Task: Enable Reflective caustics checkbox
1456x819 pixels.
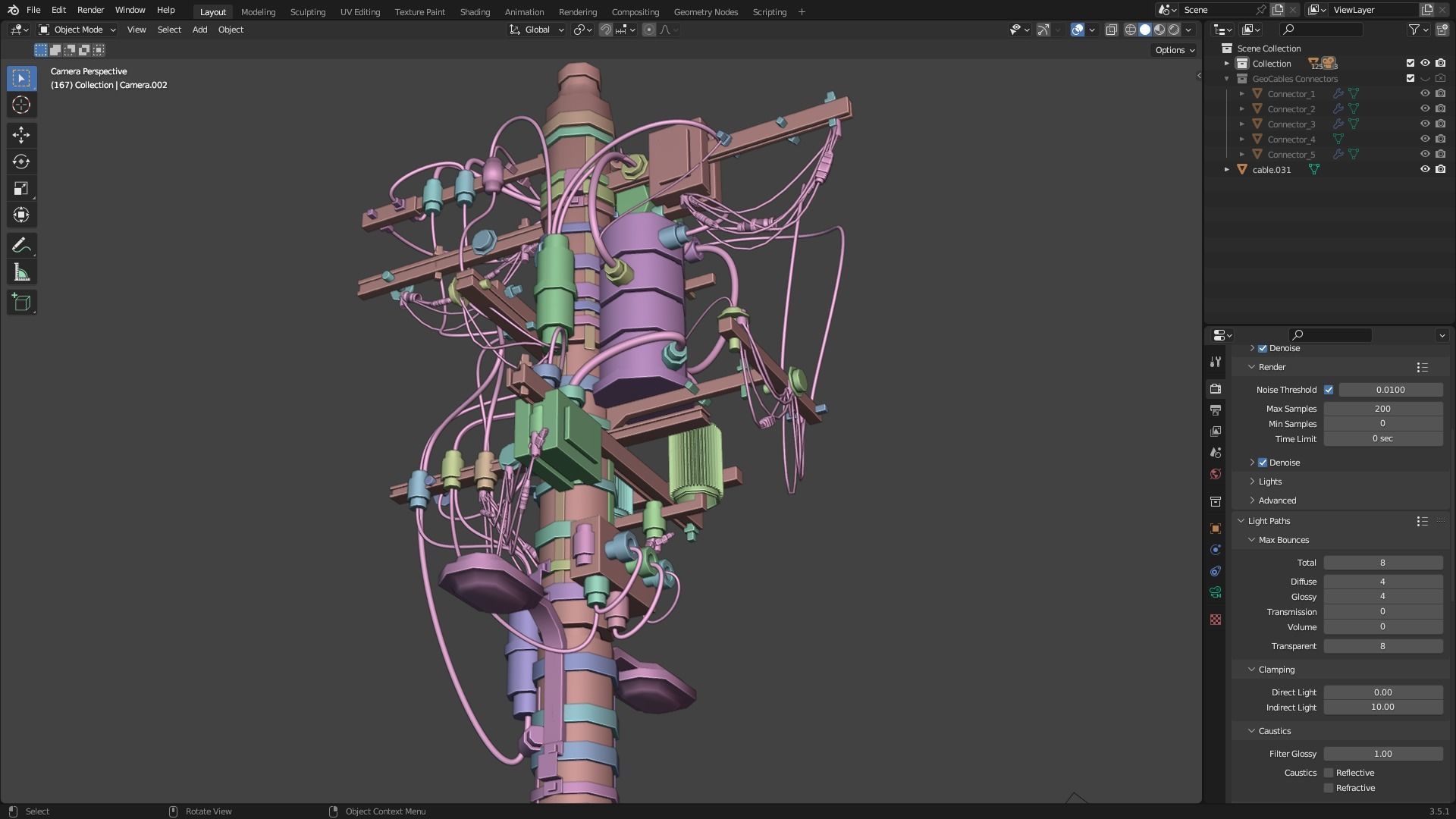Action: [1329, 773]
